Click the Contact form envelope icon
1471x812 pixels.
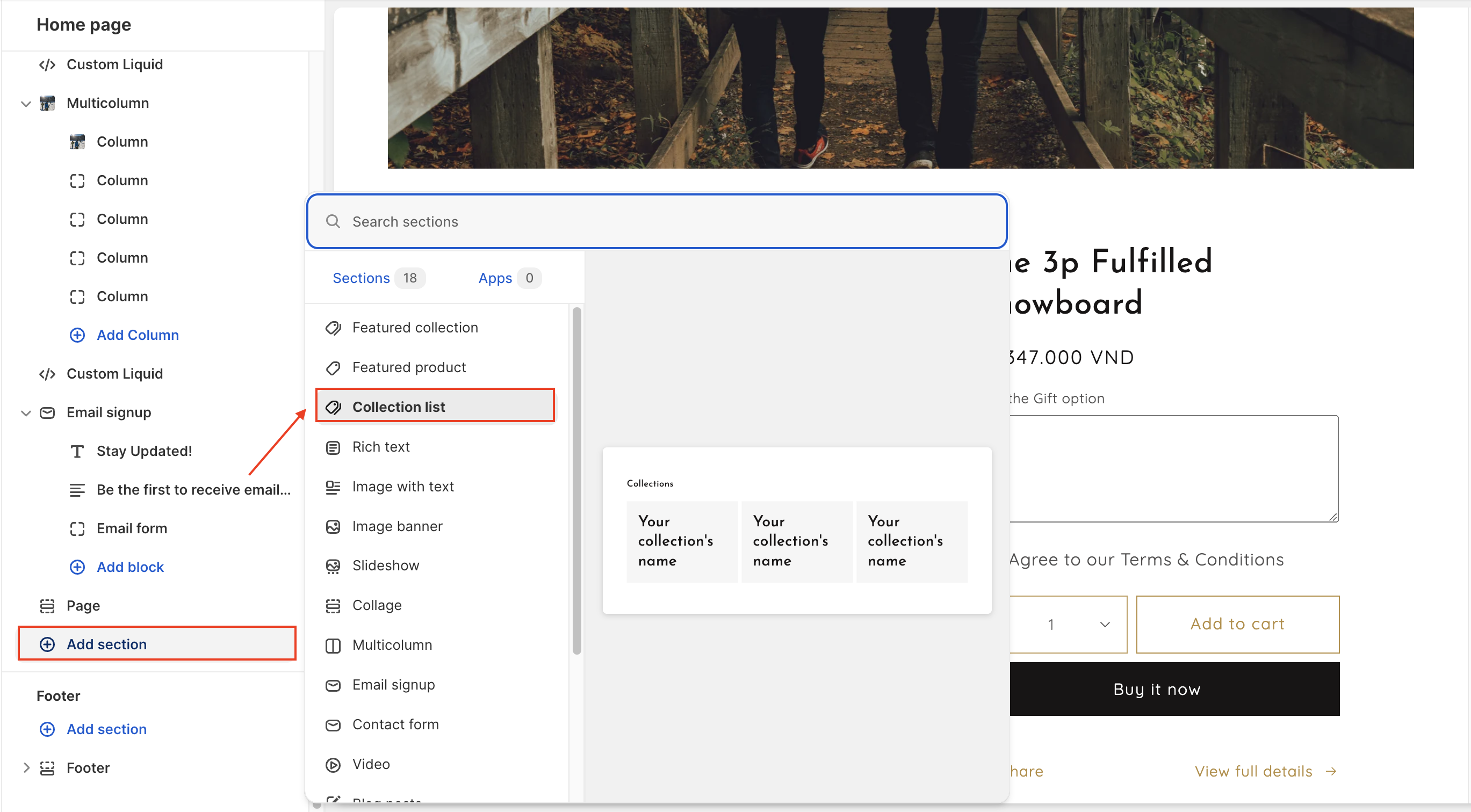coord(333,724)
